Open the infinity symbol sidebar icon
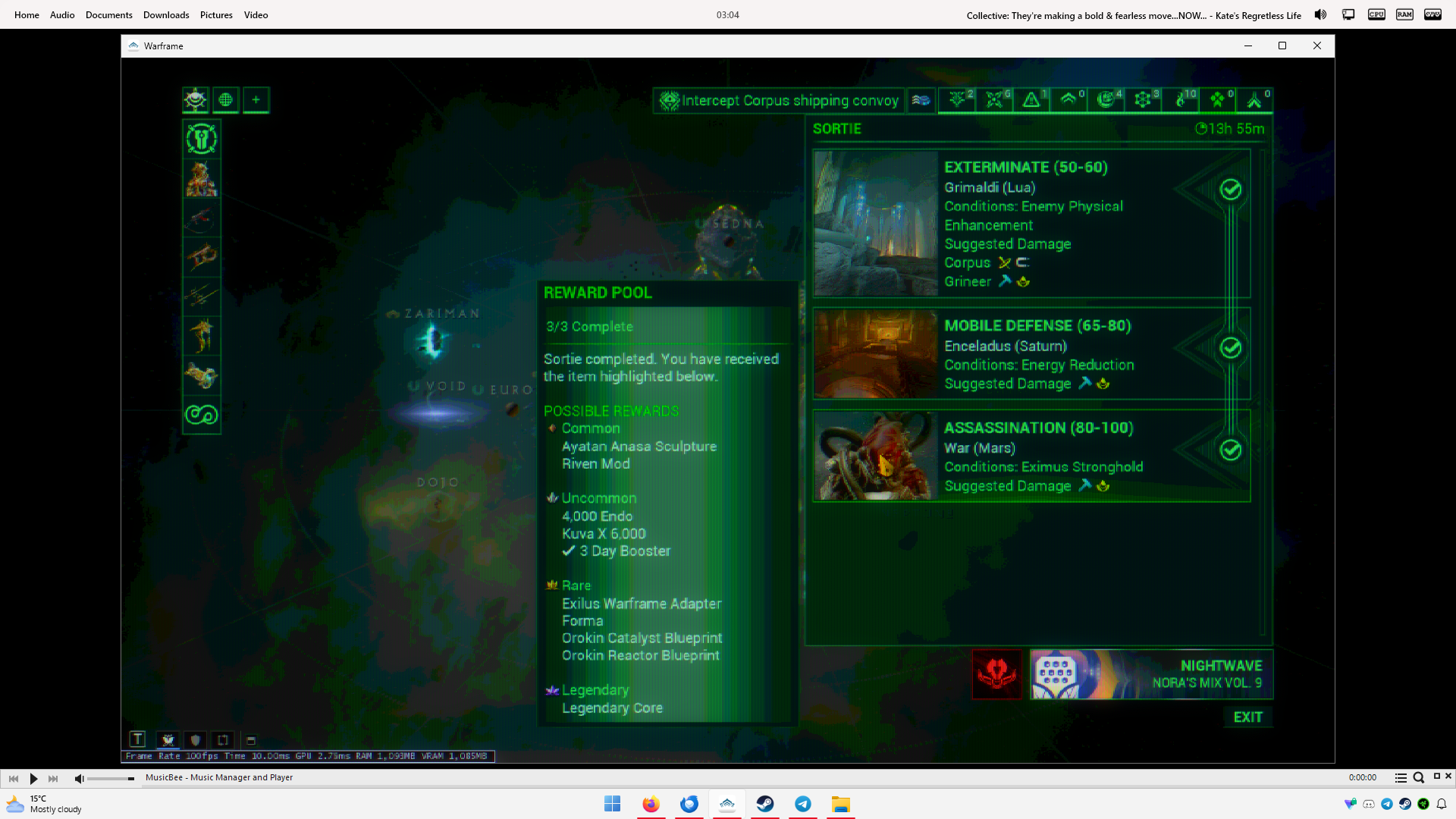The height and width of the screenshot is (819, 1456). point(201,414)
